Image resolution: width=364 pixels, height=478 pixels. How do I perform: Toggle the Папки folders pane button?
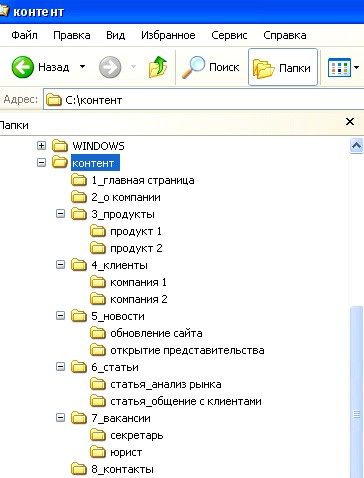283,67
